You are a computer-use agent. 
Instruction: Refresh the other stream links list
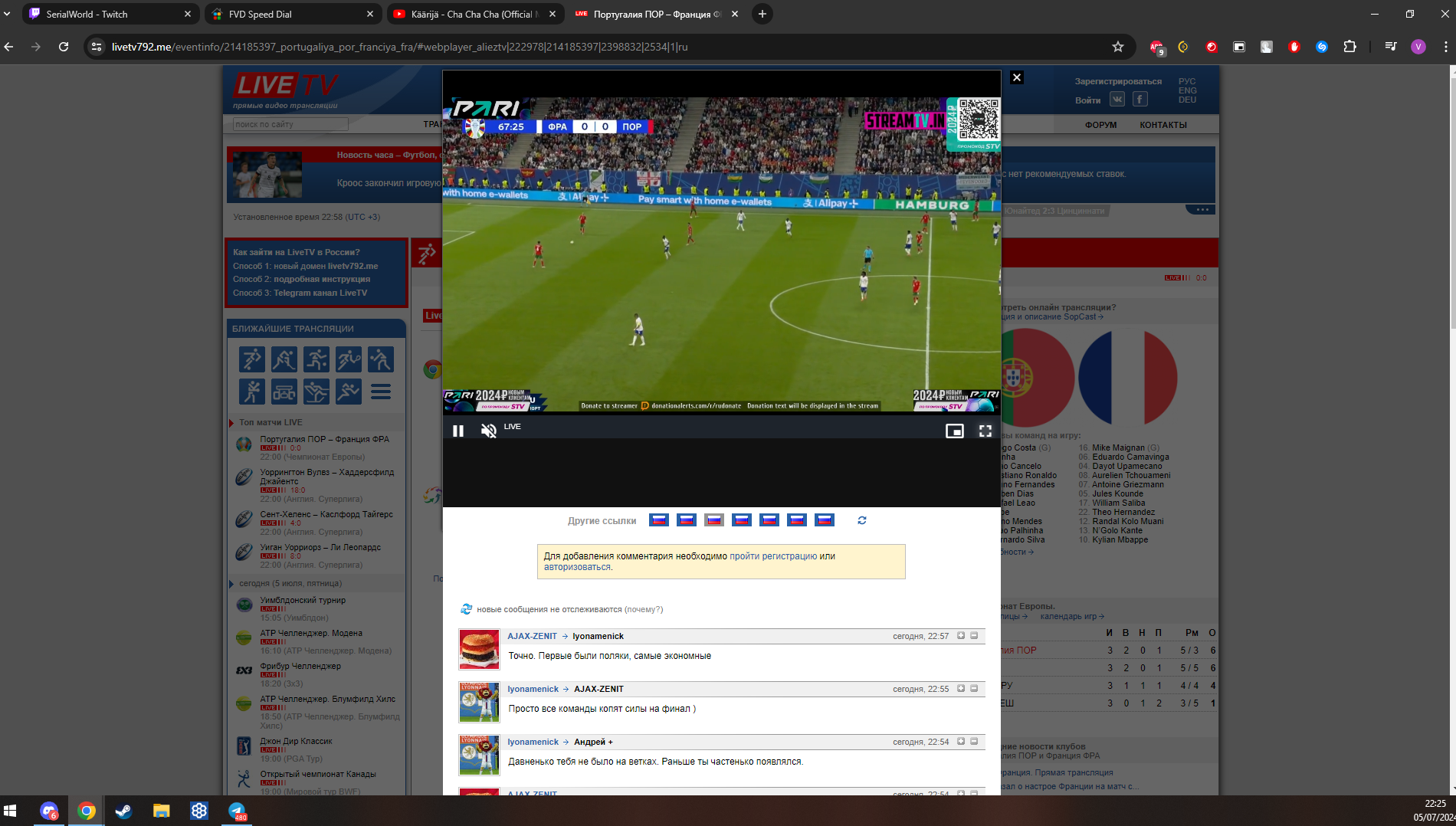click(x=862, y=520)
